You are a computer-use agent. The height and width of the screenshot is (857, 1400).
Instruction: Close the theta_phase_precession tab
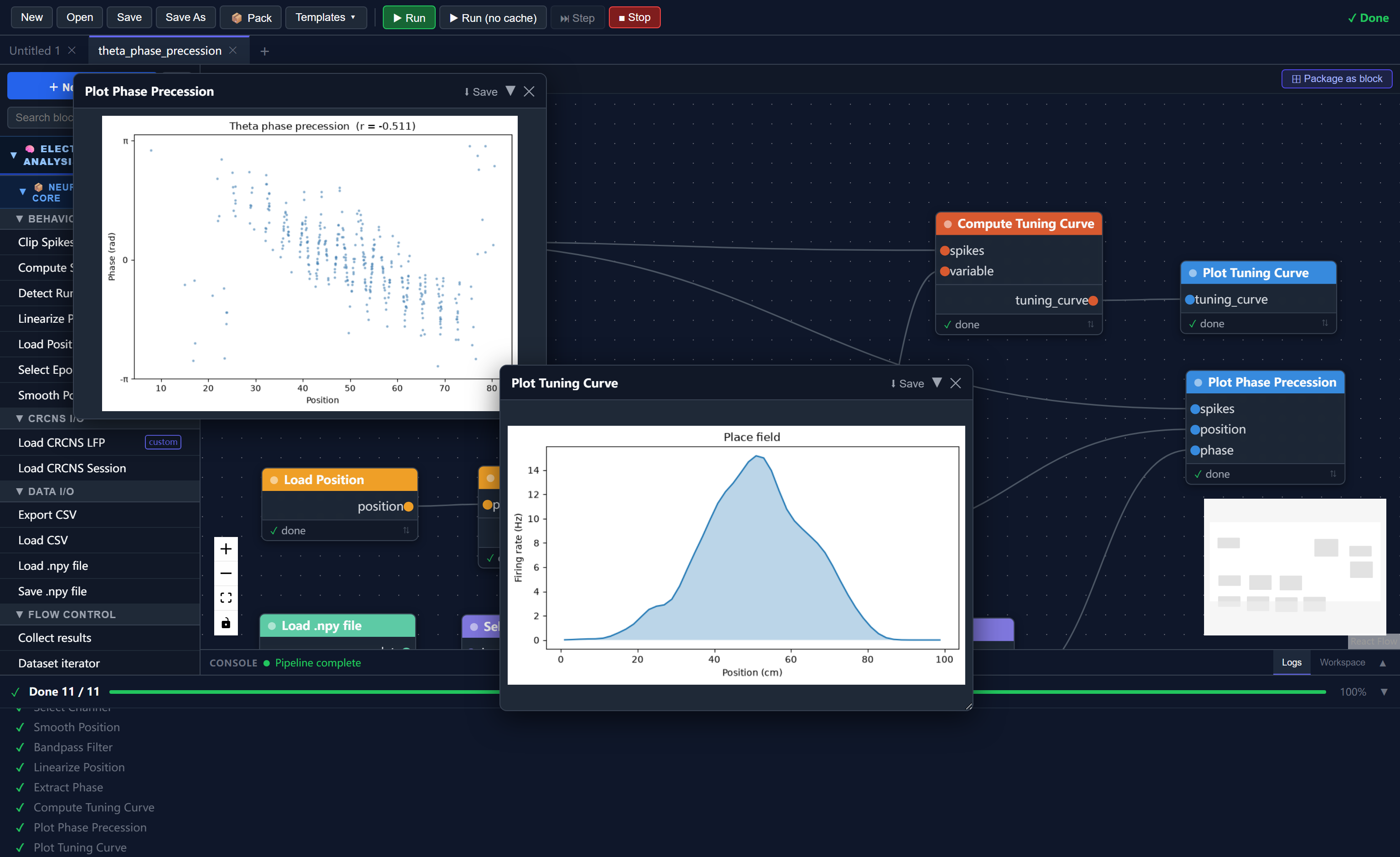[x=233, y=51]
